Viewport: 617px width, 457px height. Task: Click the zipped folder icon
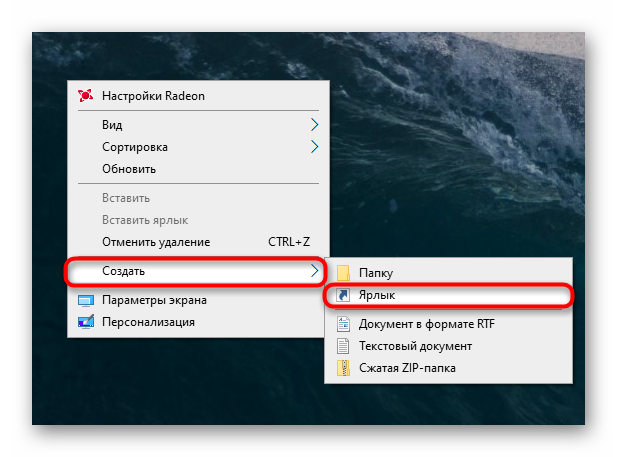(343, 368)
